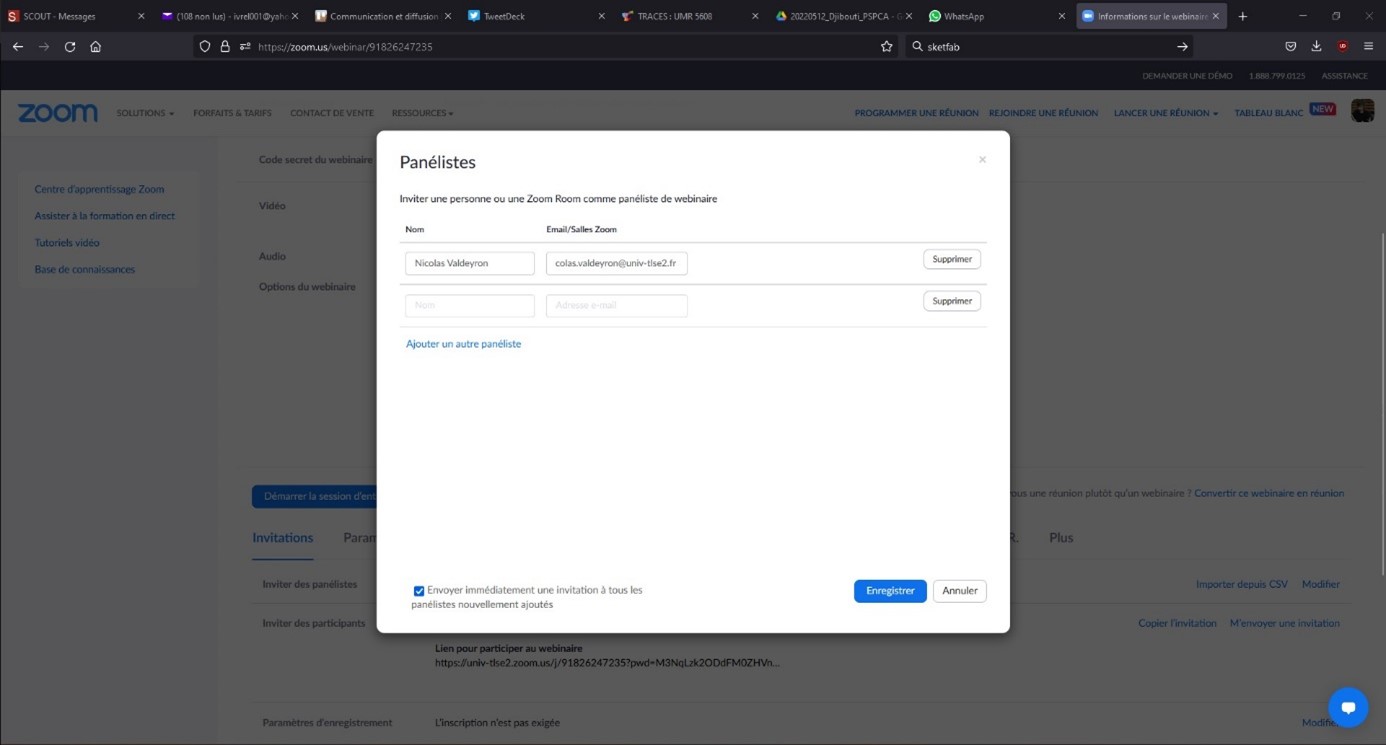Viewport: 1386px width, 745px height.
Task: Remove Nicolas Valdeyron with Supprimer button
Action: click(951, 259)
